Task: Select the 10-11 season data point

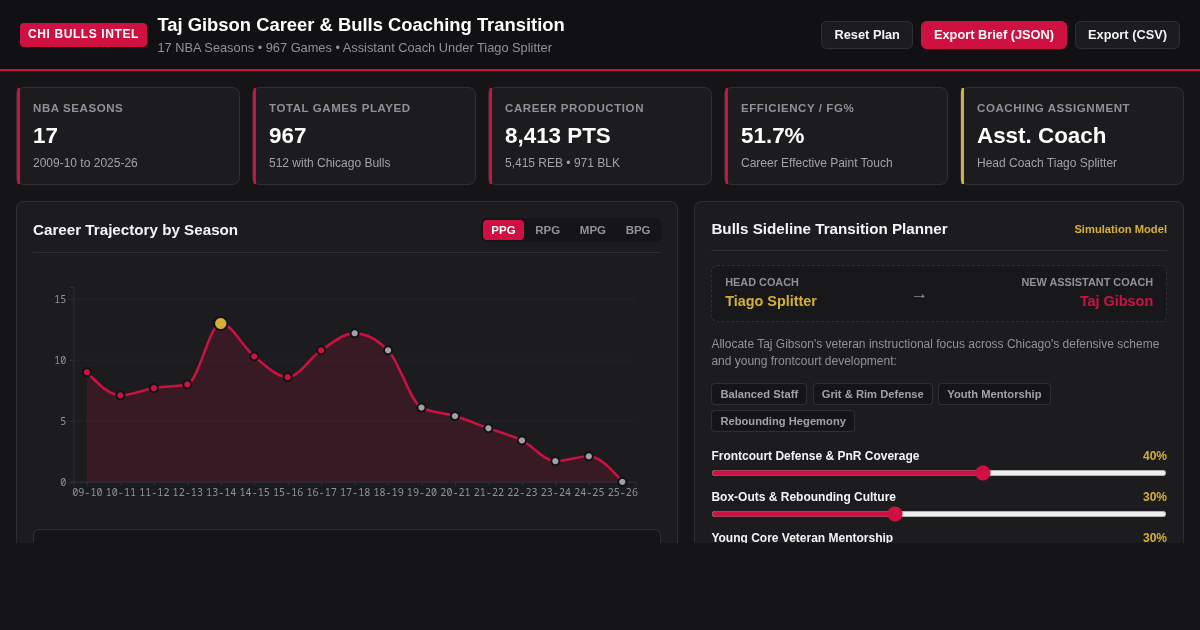Action: point(120,395)
